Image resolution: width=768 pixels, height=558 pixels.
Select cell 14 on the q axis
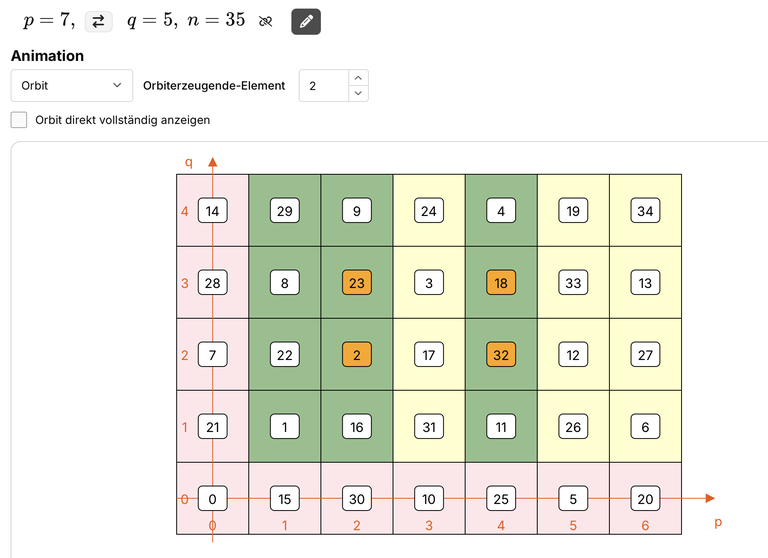click(213, 211)
